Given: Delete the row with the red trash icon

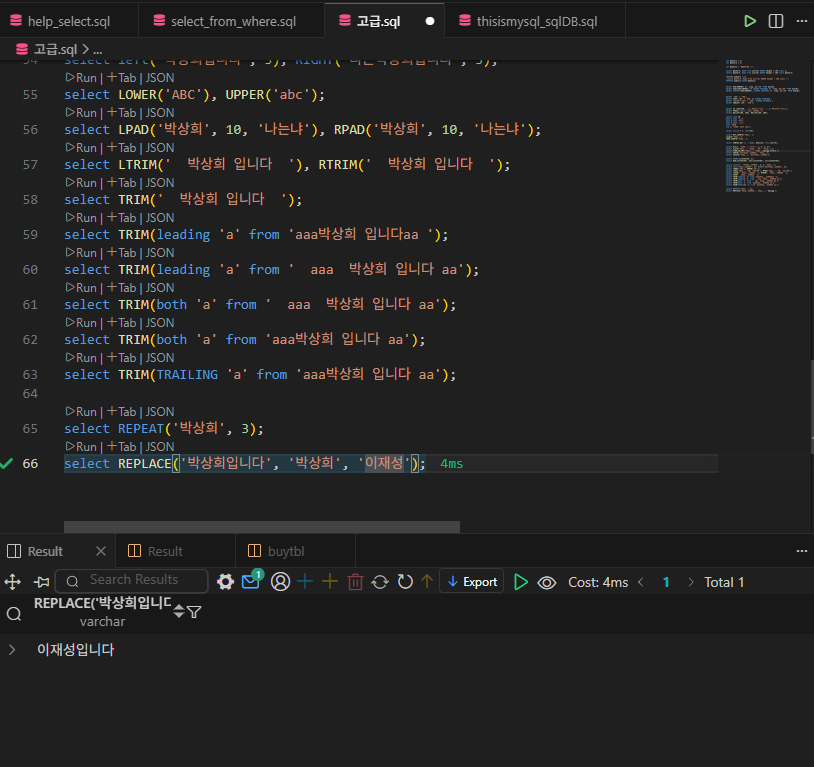Looking at the screenshot, I should pyautogui.click(x=356, y=582).
